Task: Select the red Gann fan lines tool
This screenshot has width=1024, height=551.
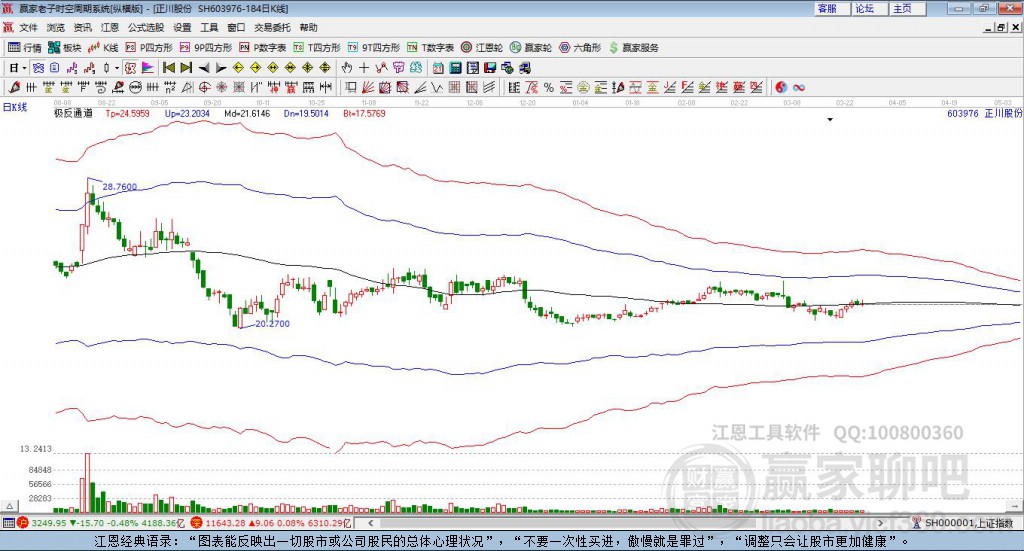Action: pos(368,87)
